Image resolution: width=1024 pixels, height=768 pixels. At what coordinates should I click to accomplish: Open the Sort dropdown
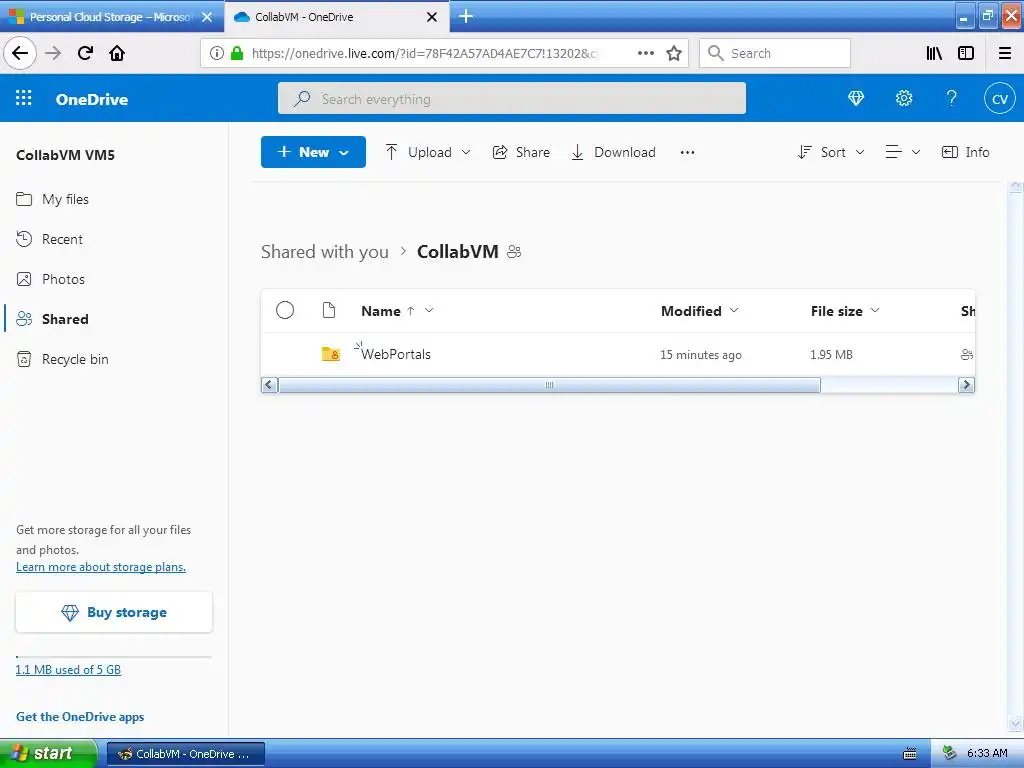[x=831, y=152]
